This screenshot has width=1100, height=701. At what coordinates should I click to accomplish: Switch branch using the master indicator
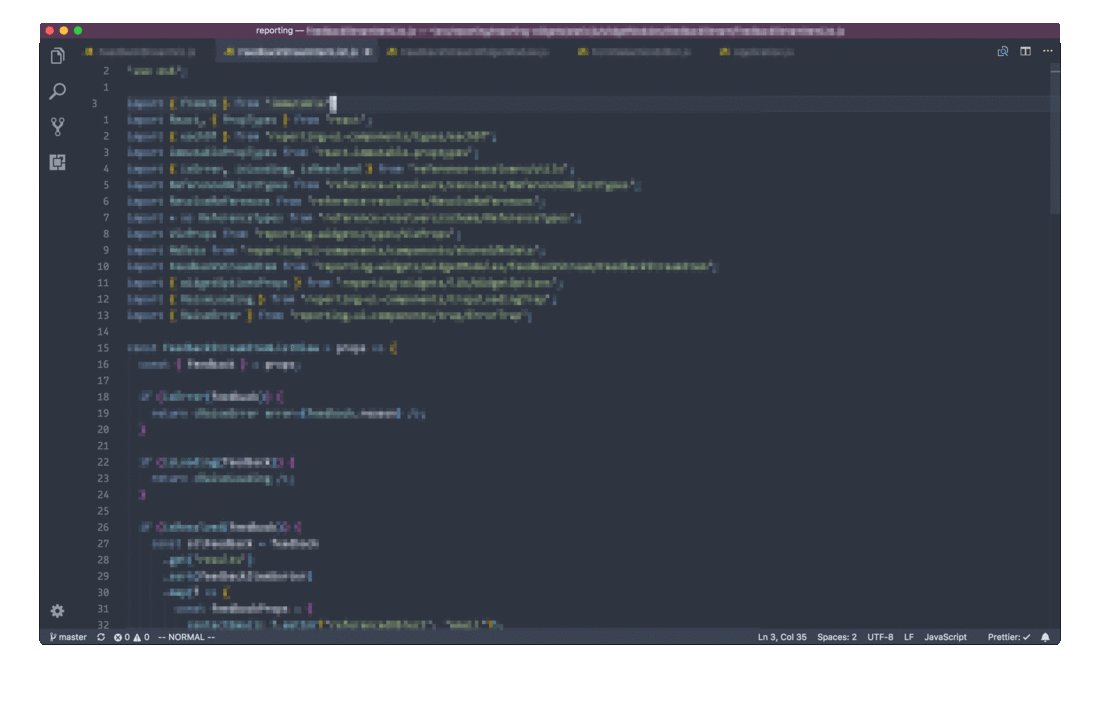pos(68,636)
